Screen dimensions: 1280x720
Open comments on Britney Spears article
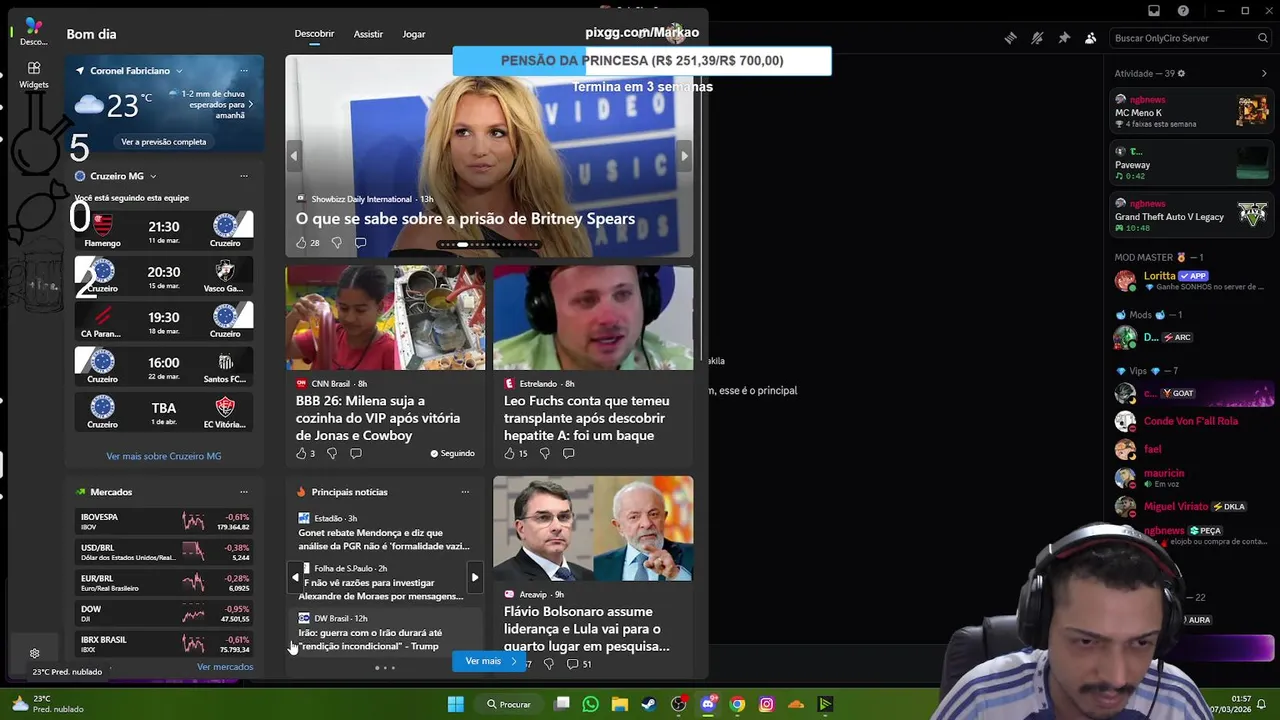(x=361, y=243)
